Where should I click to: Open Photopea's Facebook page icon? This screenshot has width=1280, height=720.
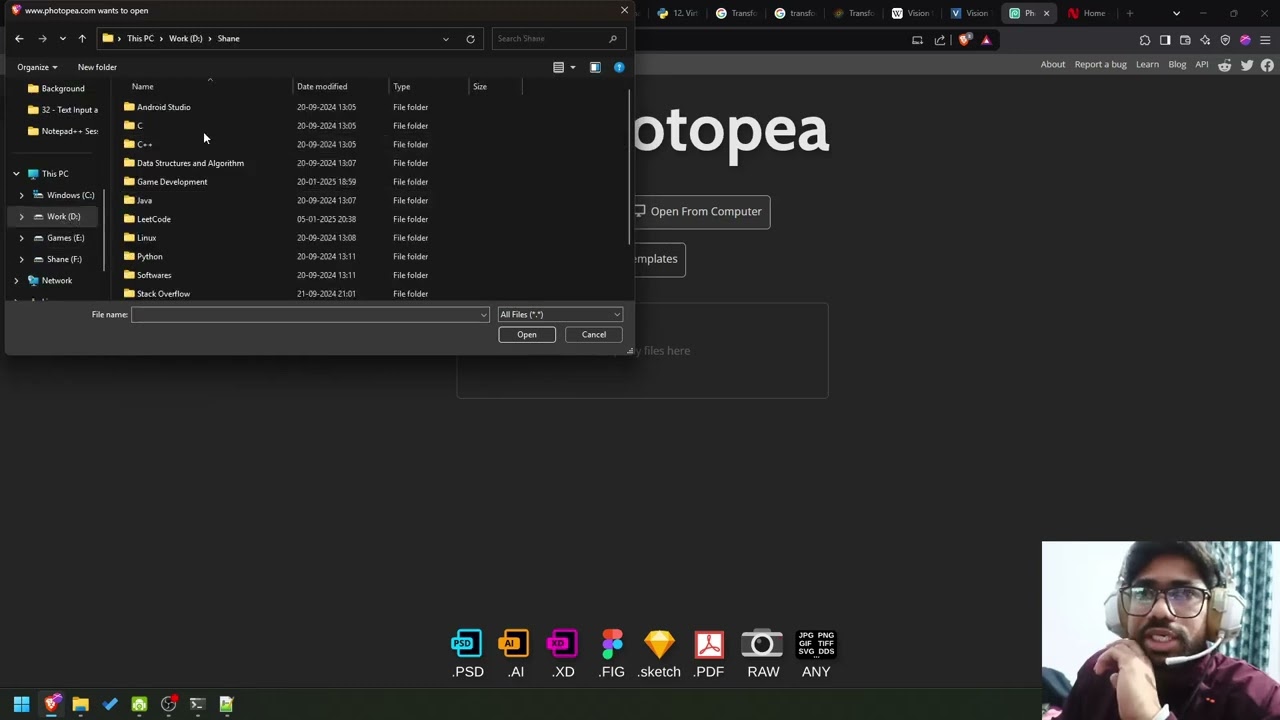click(x=1267, y=65)
